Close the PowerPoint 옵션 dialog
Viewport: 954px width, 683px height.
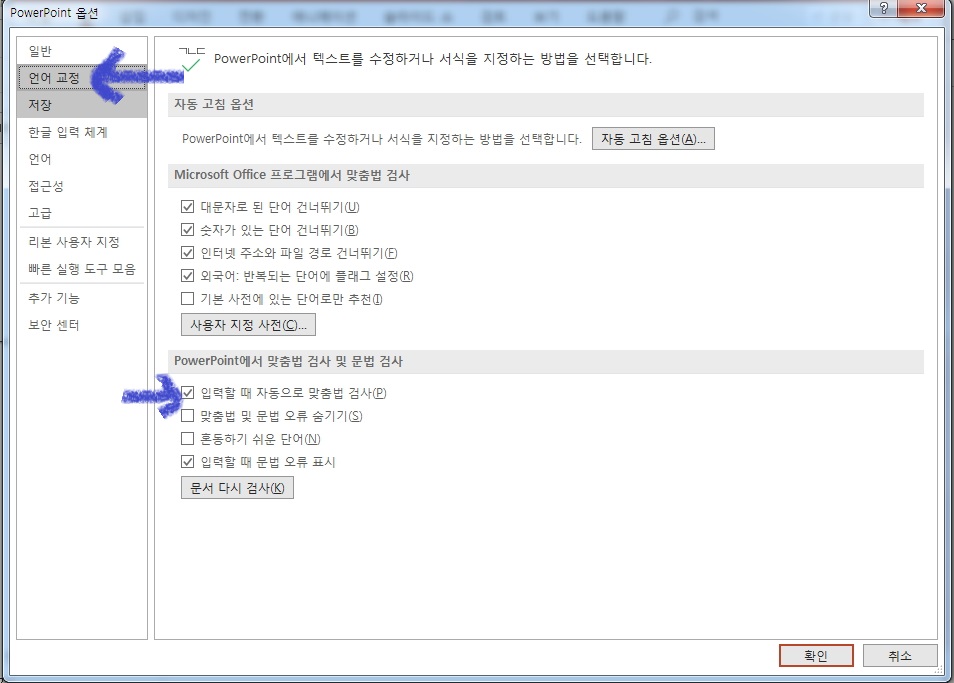click(921, 8)
